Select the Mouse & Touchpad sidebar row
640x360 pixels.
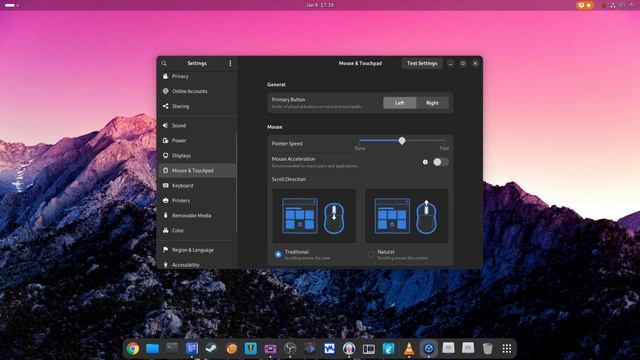pyautogui.click(x=197, y=171)
